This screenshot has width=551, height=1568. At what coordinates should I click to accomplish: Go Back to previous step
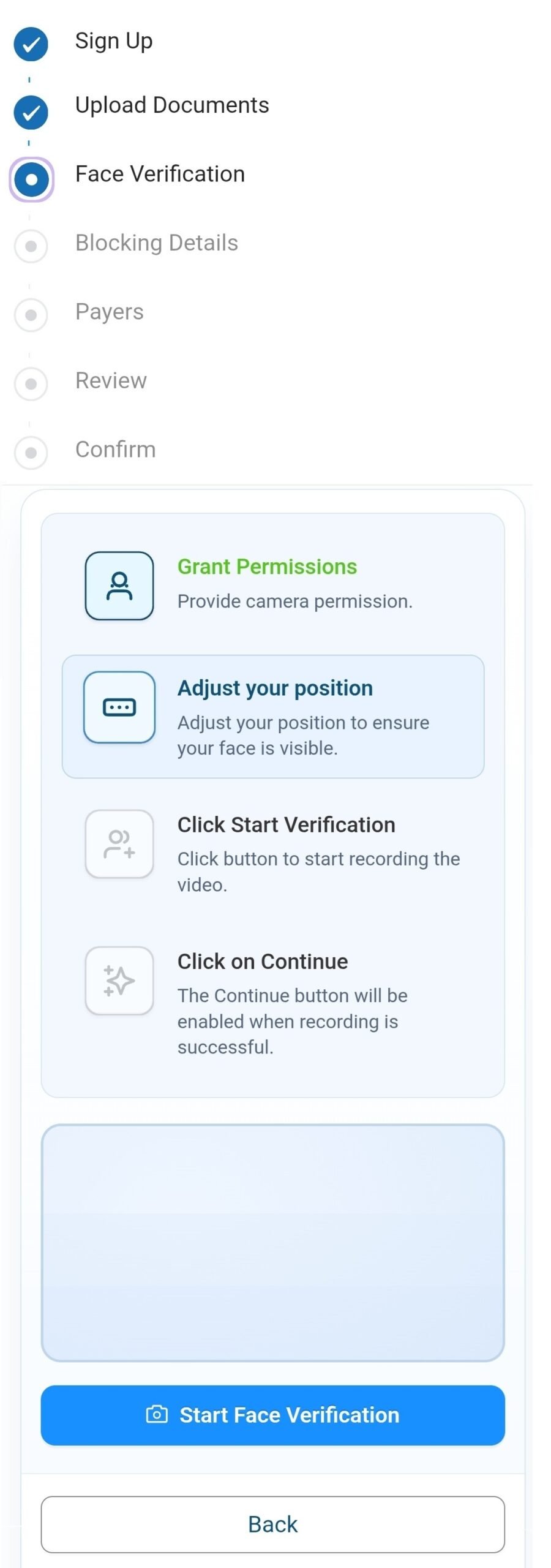click(x=273, y=1524)
